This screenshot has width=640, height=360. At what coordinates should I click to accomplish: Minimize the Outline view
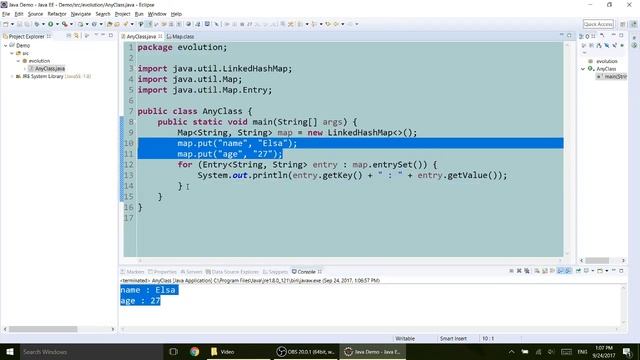pos(613,35)
